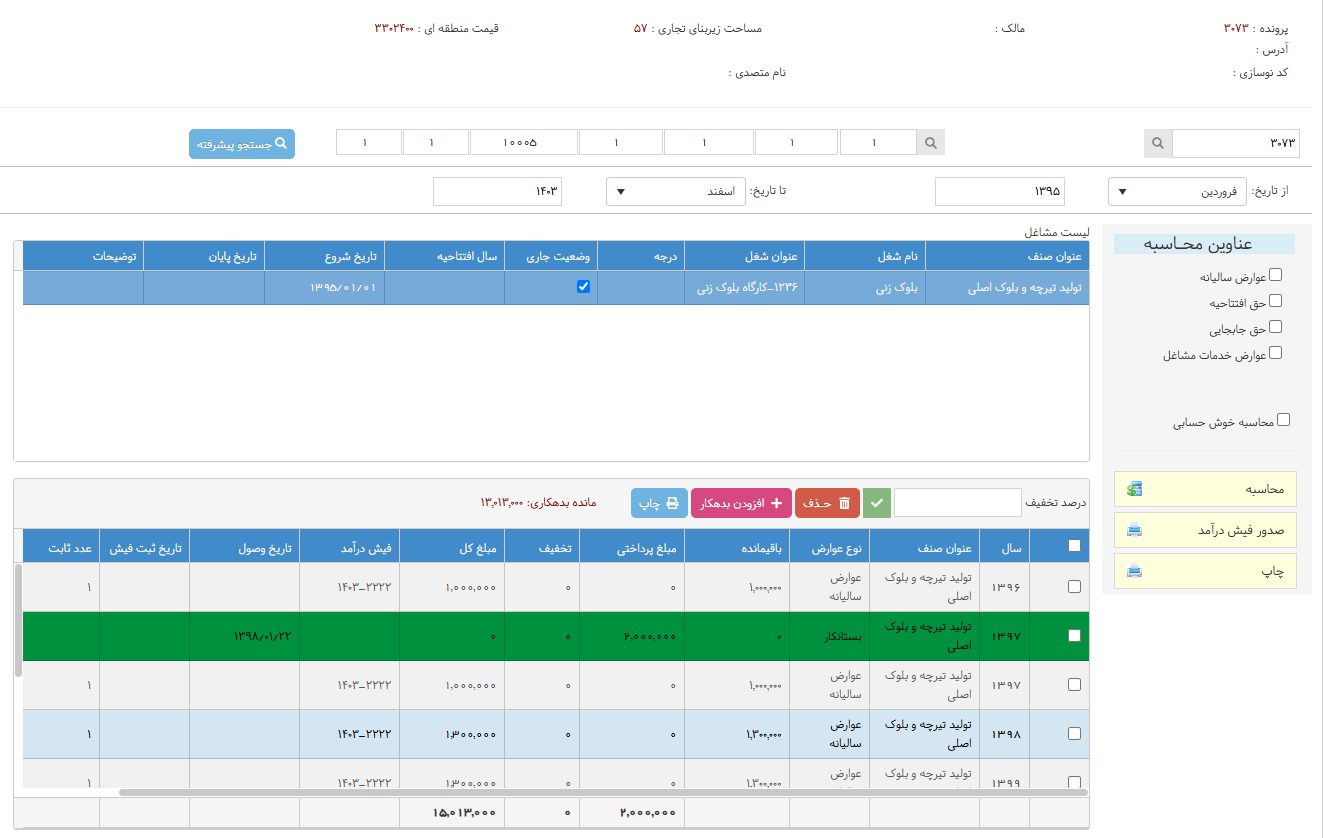Click the چاپ button in the left panel
Screen dimensions: 1323x838
(x=1205, y=571)
